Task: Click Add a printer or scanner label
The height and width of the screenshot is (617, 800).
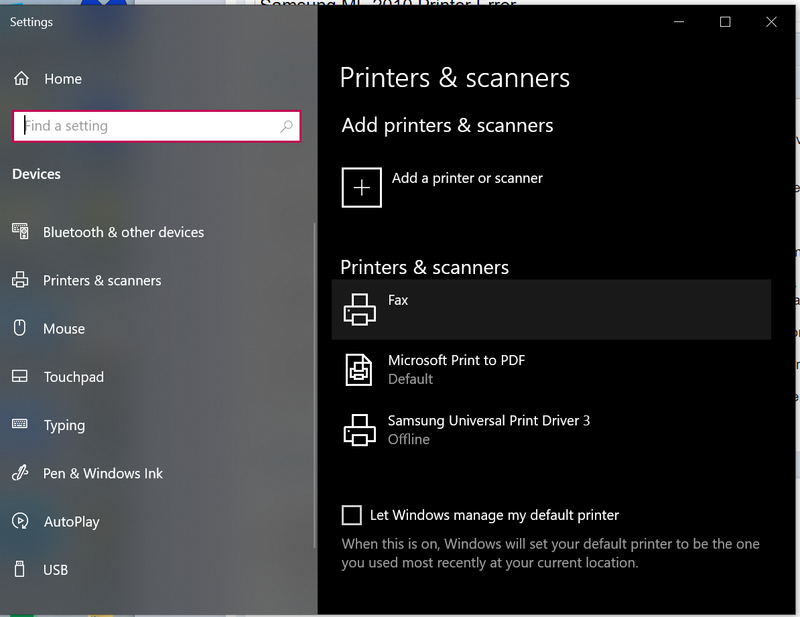Action: (x=467, y=178)
